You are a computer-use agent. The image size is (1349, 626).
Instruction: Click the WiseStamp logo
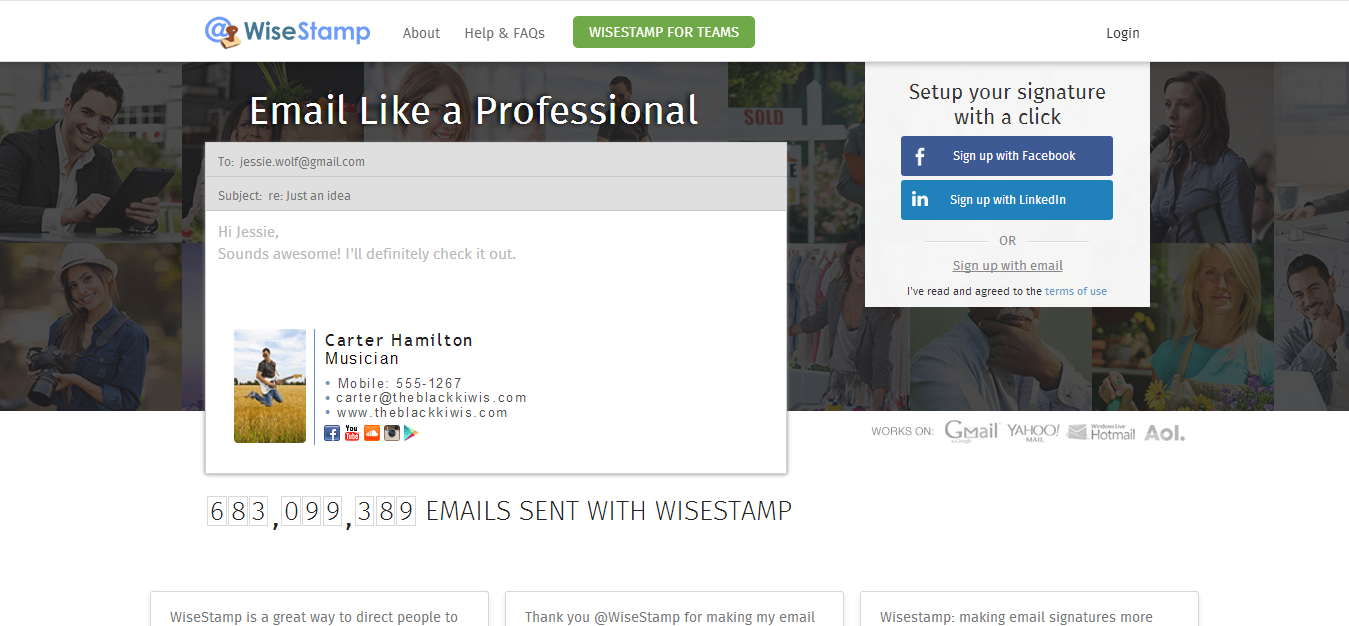[287, 32]
